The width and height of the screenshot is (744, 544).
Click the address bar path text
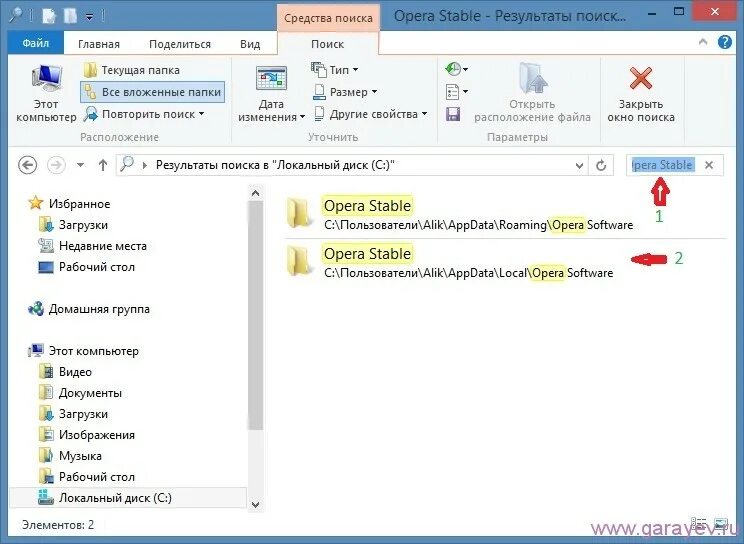[275, 165]
